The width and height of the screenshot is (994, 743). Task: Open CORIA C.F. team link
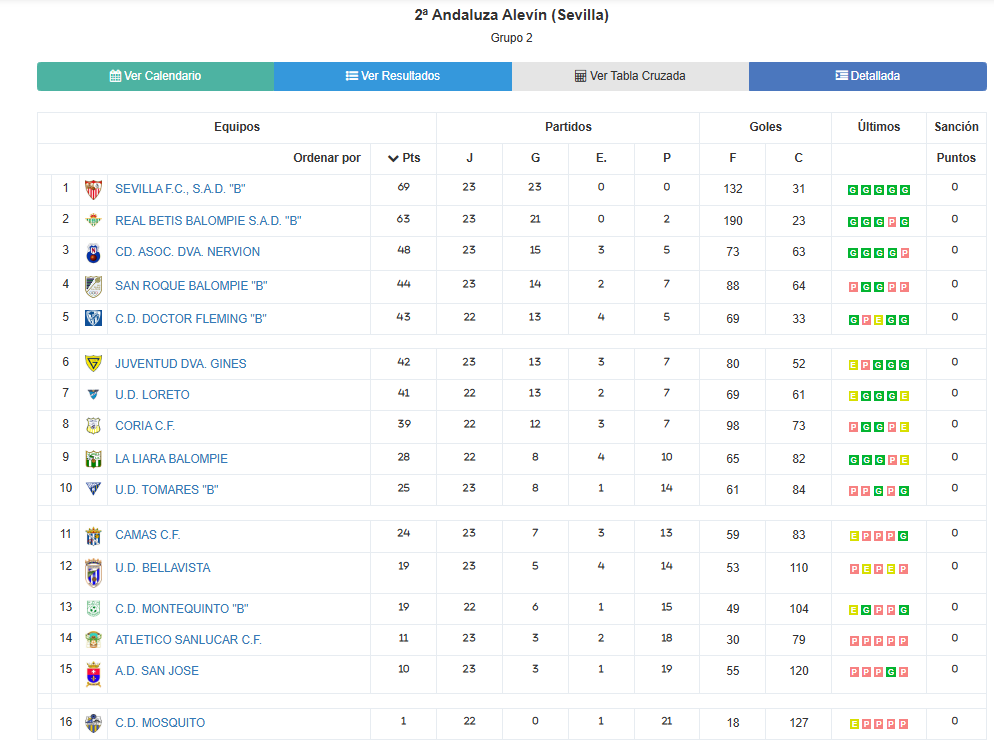(x=145, y=426)
